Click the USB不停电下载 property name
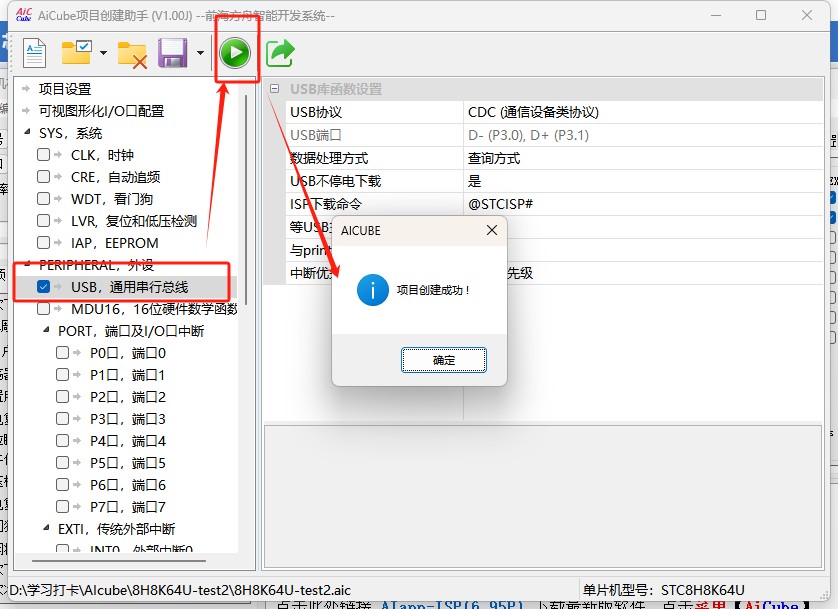 tap(335, 181)
